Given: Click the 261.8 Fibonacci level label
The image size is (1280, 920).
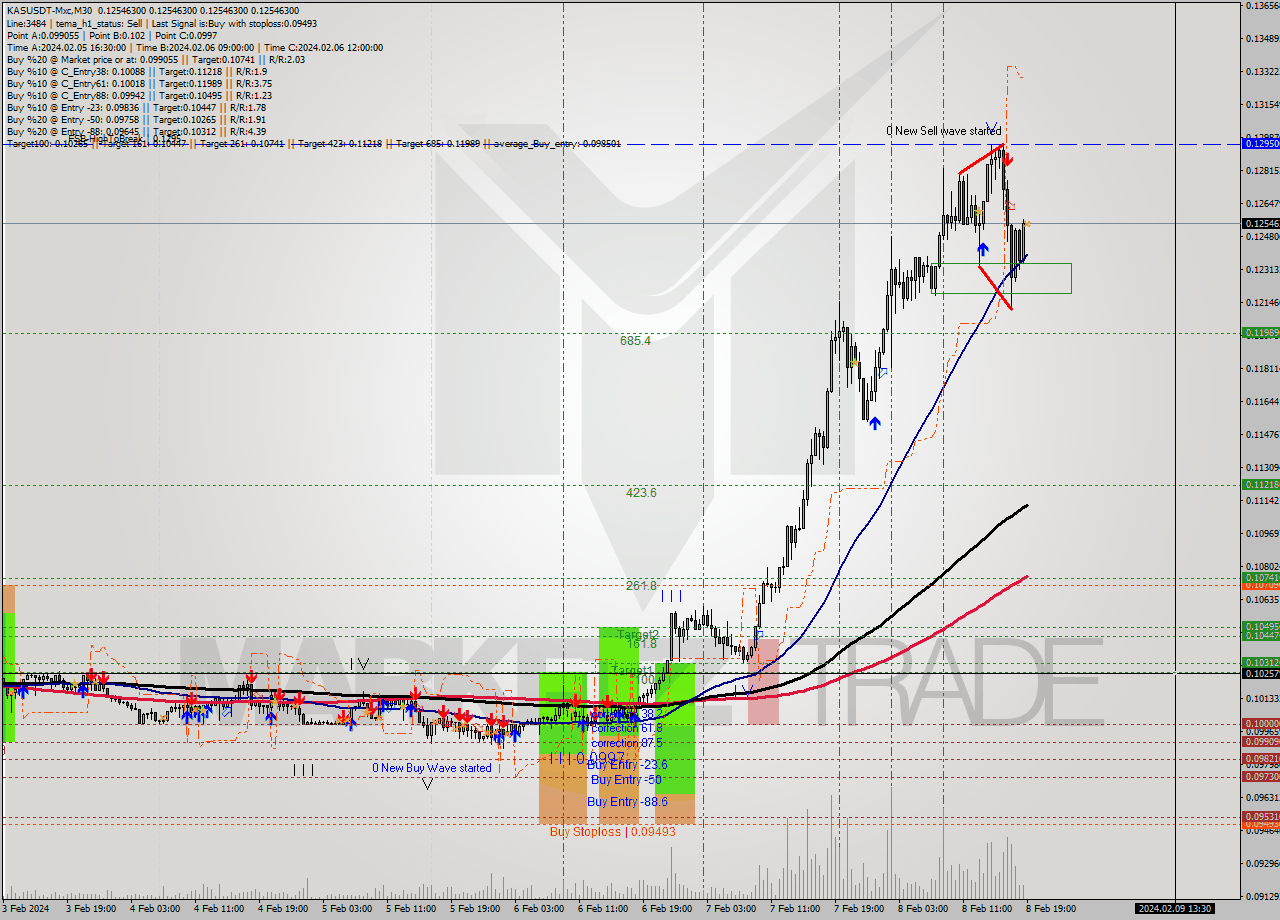Looking at the screenshot, I should [x=641, y=585].
